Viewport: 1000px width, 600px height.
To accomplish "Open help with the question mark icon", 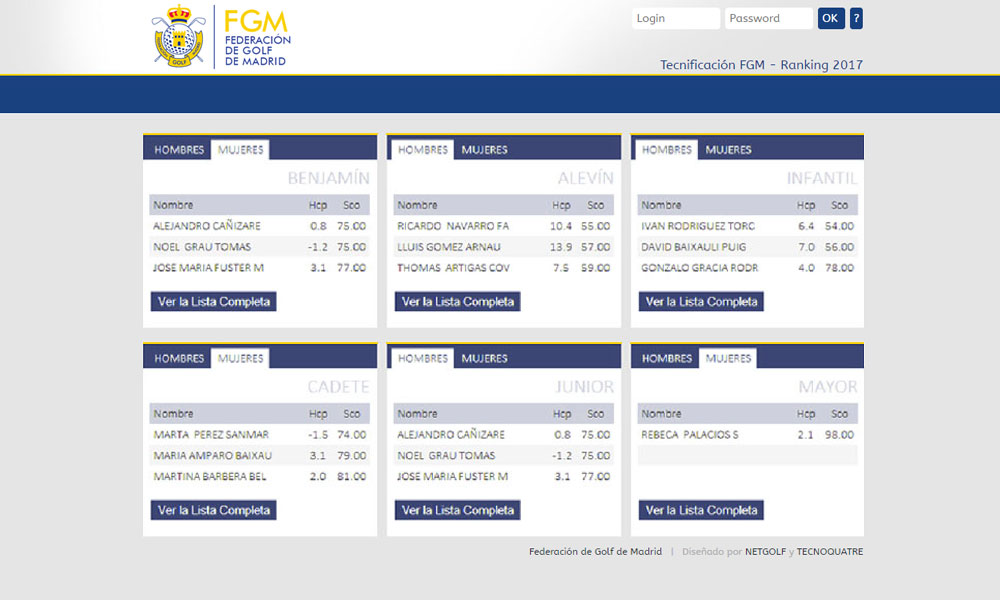I will click(855, 18).
